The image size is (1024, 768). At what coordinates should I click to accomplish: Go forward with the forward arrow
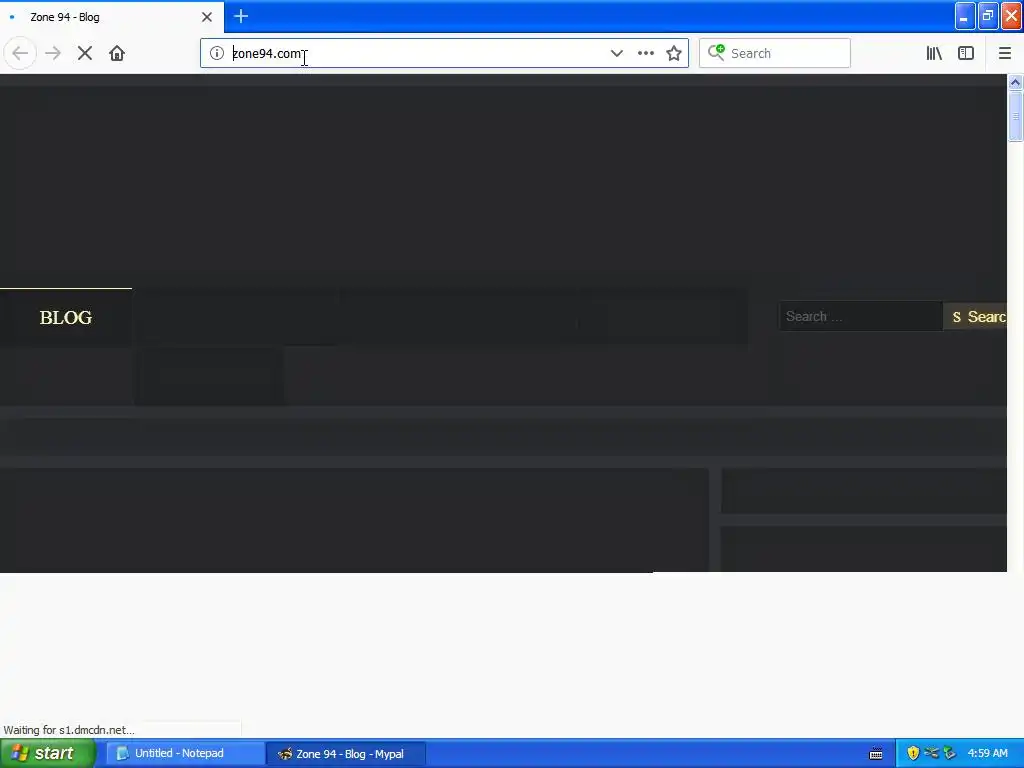[x=53, y=53]
